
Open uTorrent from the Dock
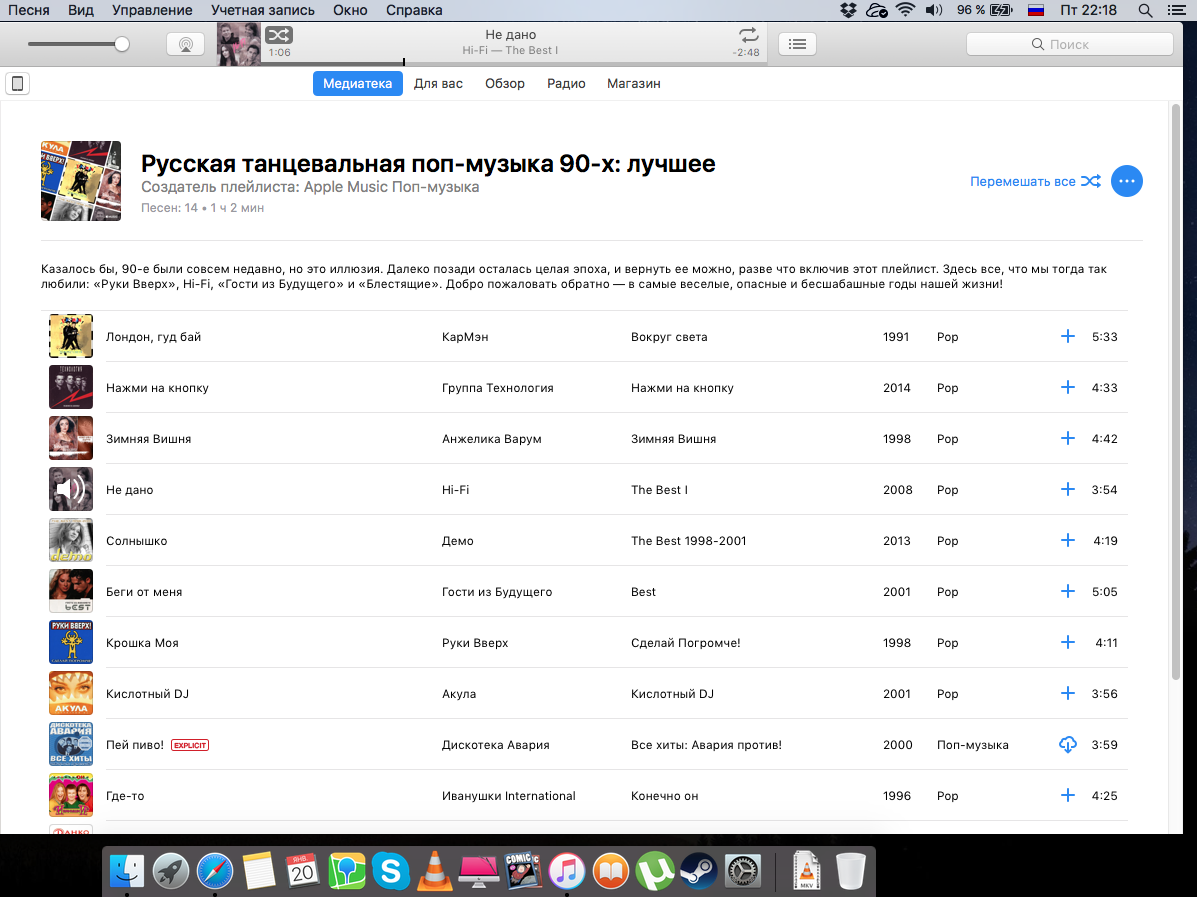click(x=654, y=871)
